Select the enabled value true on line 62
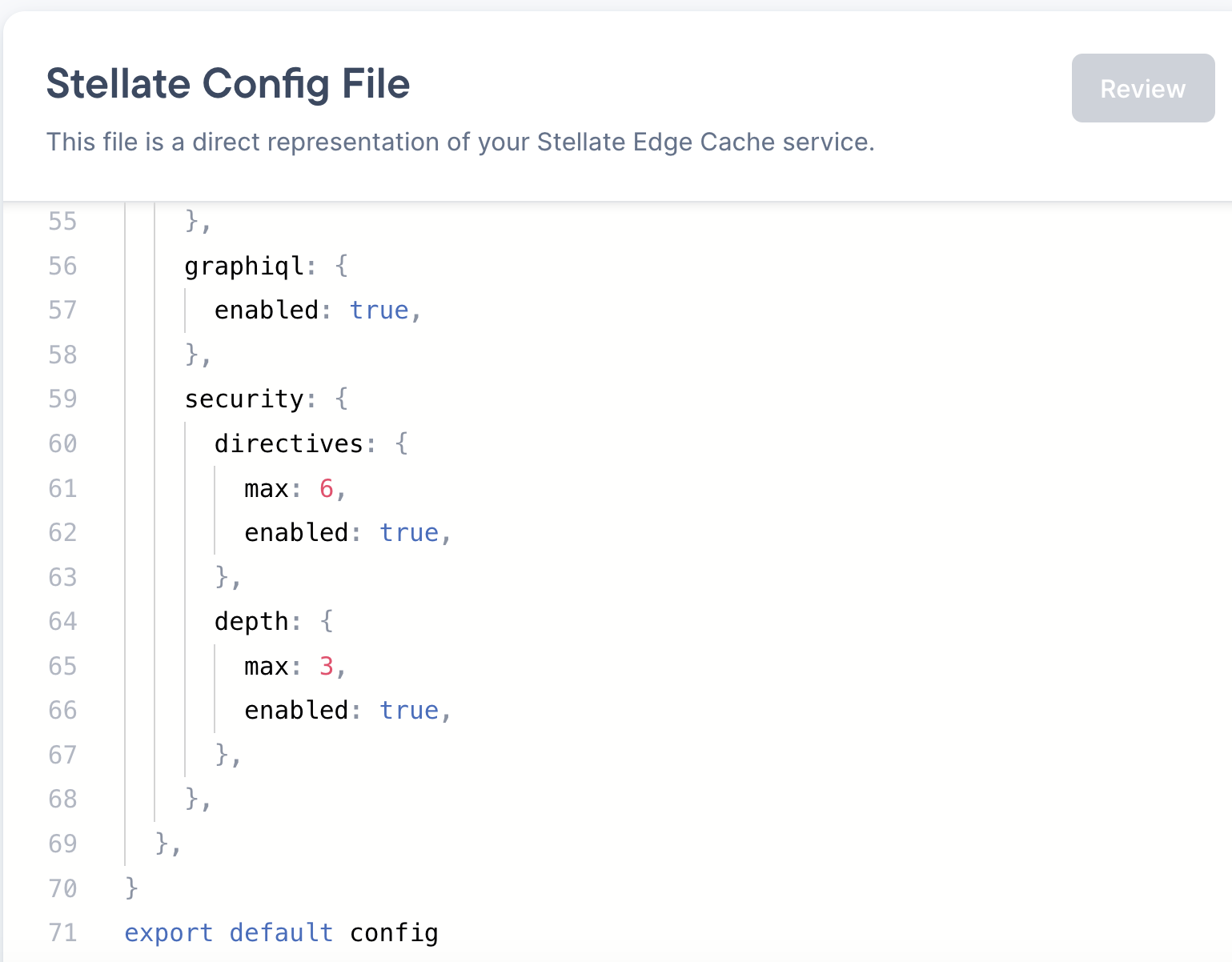This screenshot has width=1232, height=962. tap(409, 532)
